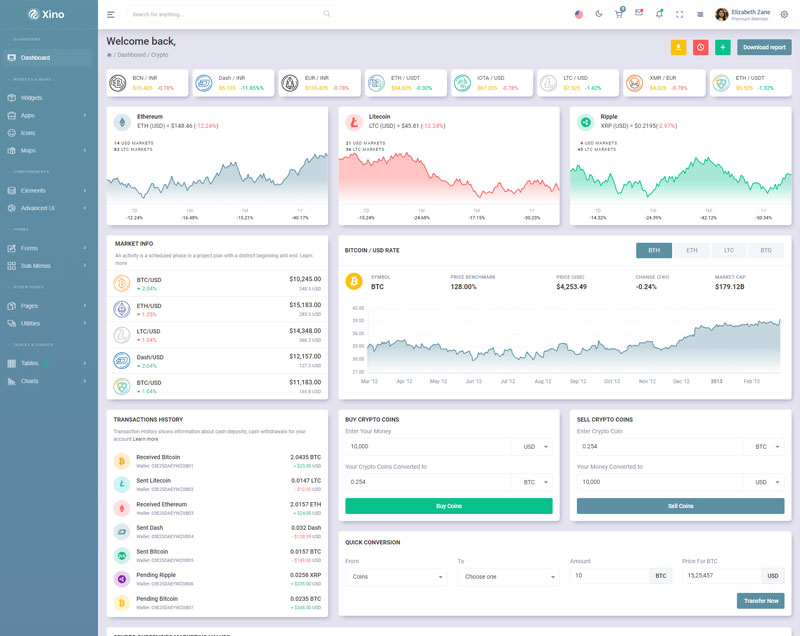The image size is (800, 636).
Task: Switch to the ETH rate tab
Action: click(x=691, y=250)
